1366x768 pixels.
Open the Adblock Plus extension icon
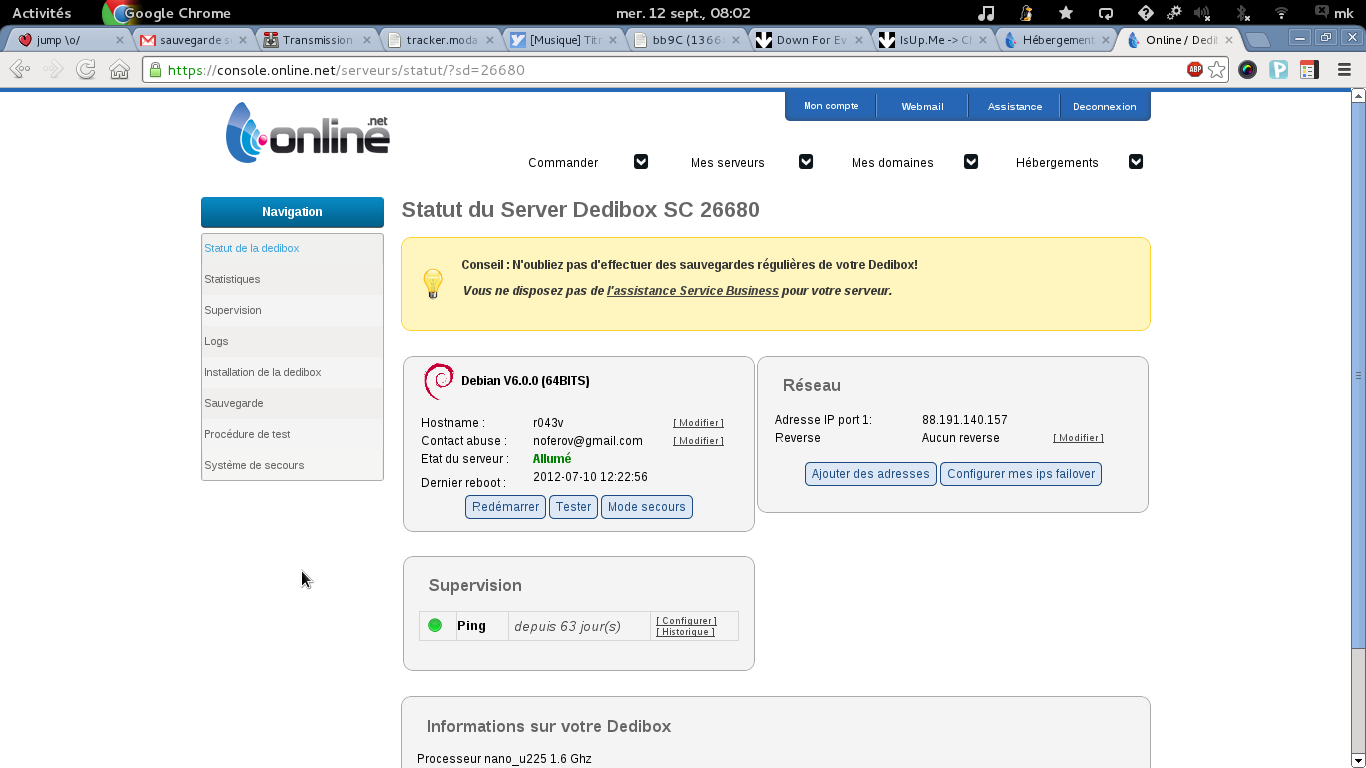tap(1195, 70)
